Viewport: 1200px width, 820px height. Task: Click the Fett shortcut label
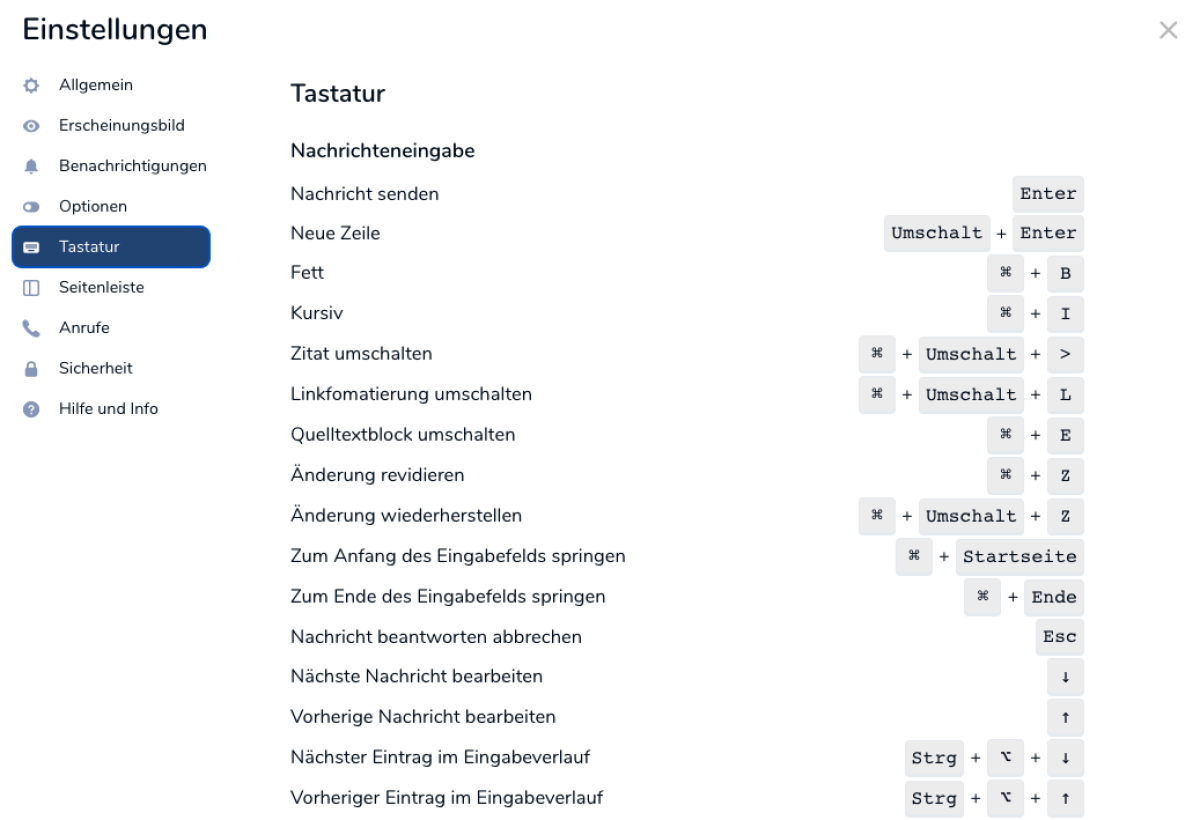click(307, 274)
